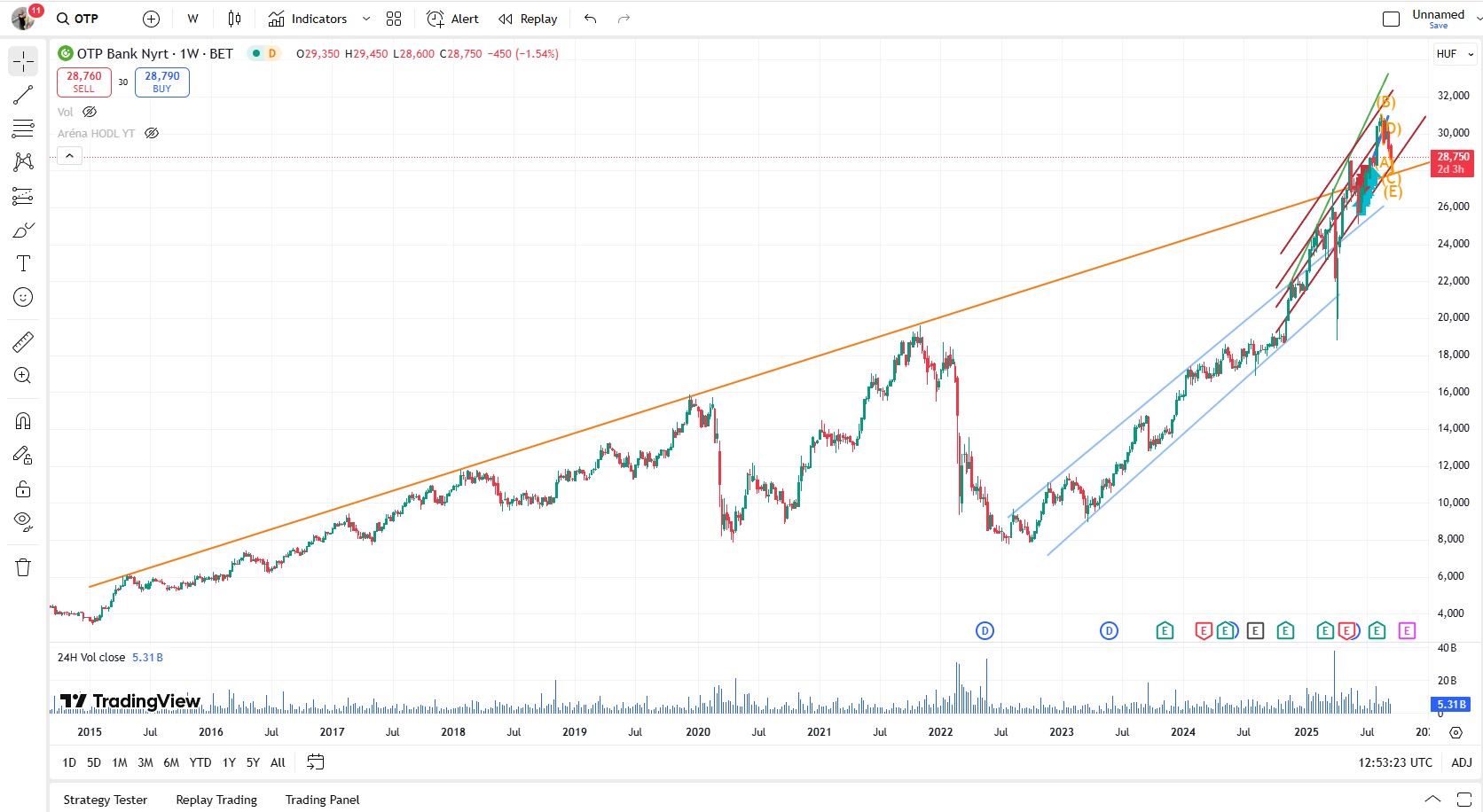Collapse the indicator legend chevron
Image resolution: width=1483 pixels, height=812 pixels.
[69, 156]
